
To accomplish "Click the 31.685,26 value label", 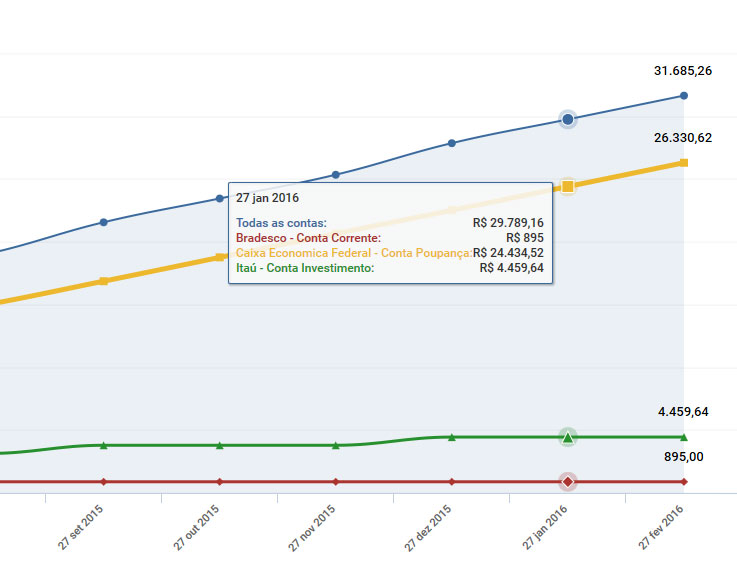I will coord(683,71).
